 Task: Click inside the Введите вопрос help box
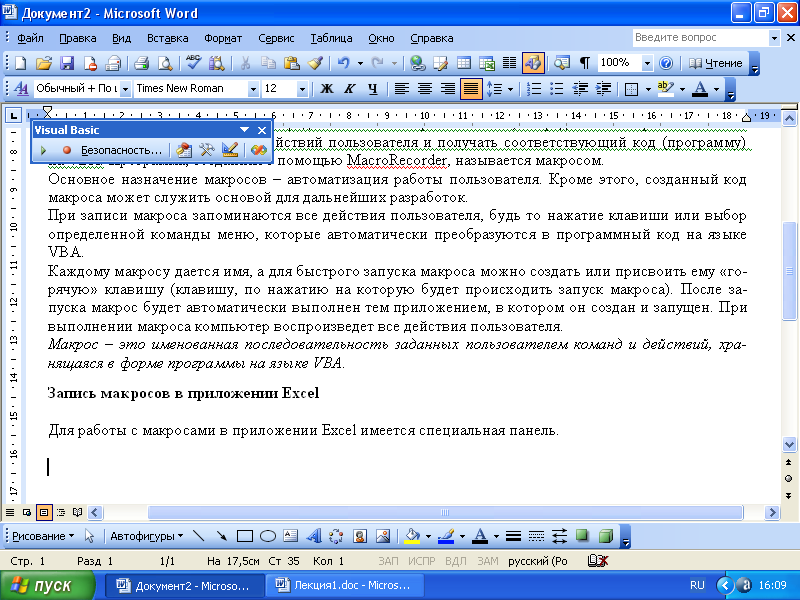click(699, 37)
